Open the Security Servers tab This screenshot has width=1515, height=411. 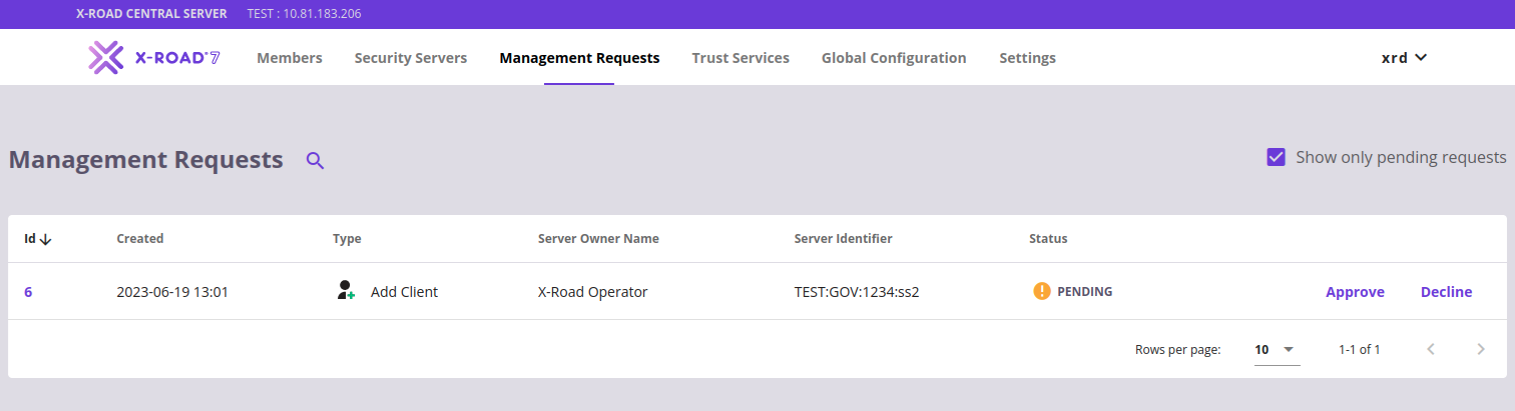tap(411, 58)
